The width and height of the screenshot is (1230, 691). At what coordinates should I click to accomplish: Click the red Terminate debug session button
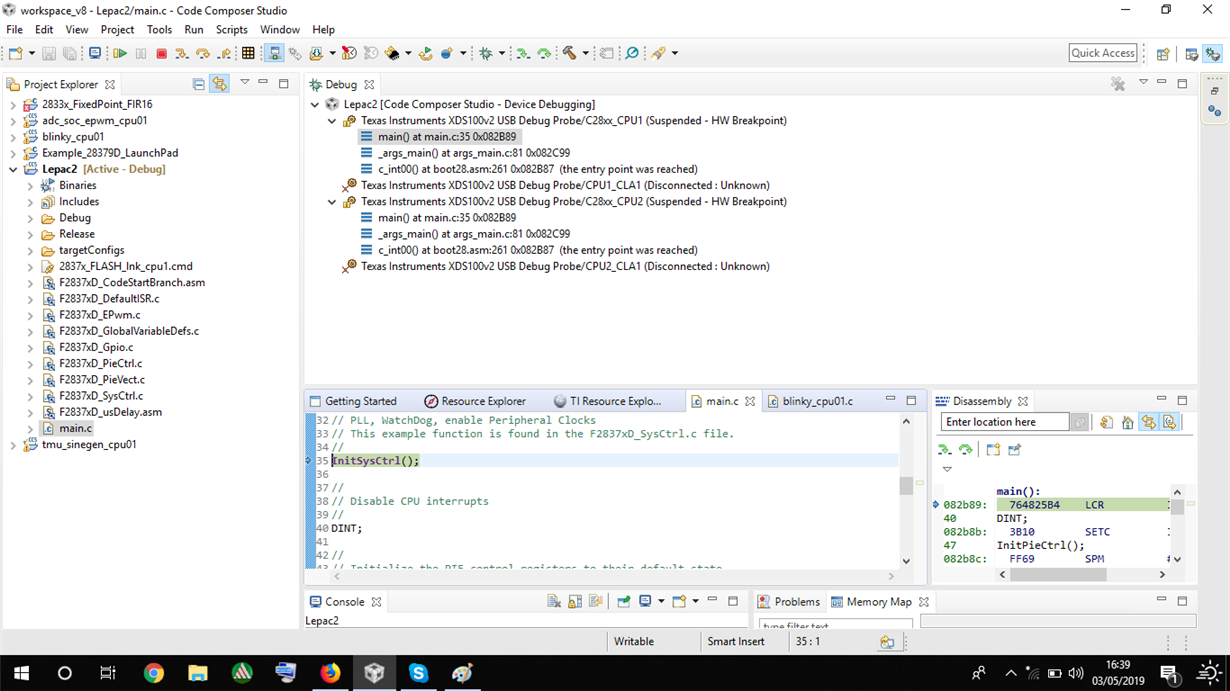coord(161,53)
